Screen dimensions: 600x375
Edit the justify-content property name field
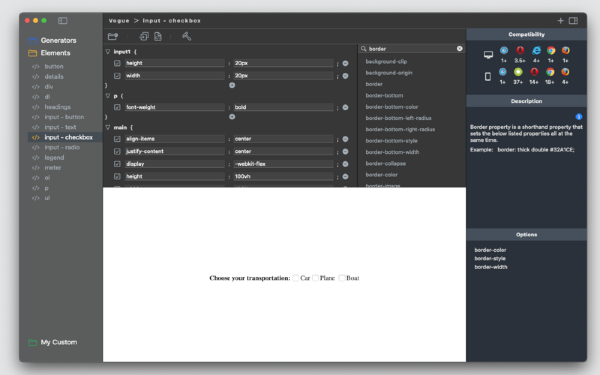pyautogui.click(x=174, y=152)
